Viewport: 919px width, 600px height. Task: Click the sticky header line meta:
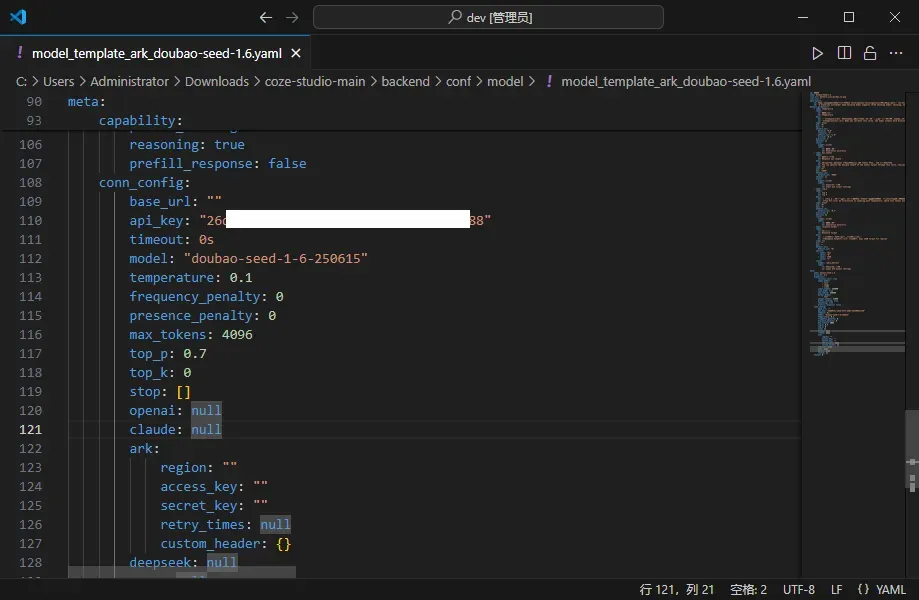(86, 101)
